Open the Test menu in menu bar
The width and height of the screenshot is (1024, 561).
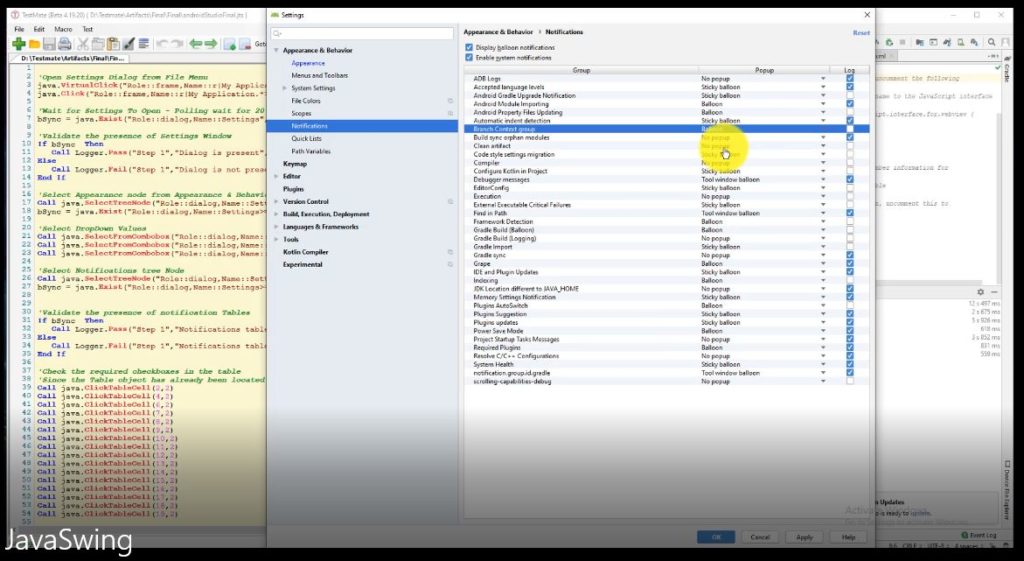click(87, 29)
